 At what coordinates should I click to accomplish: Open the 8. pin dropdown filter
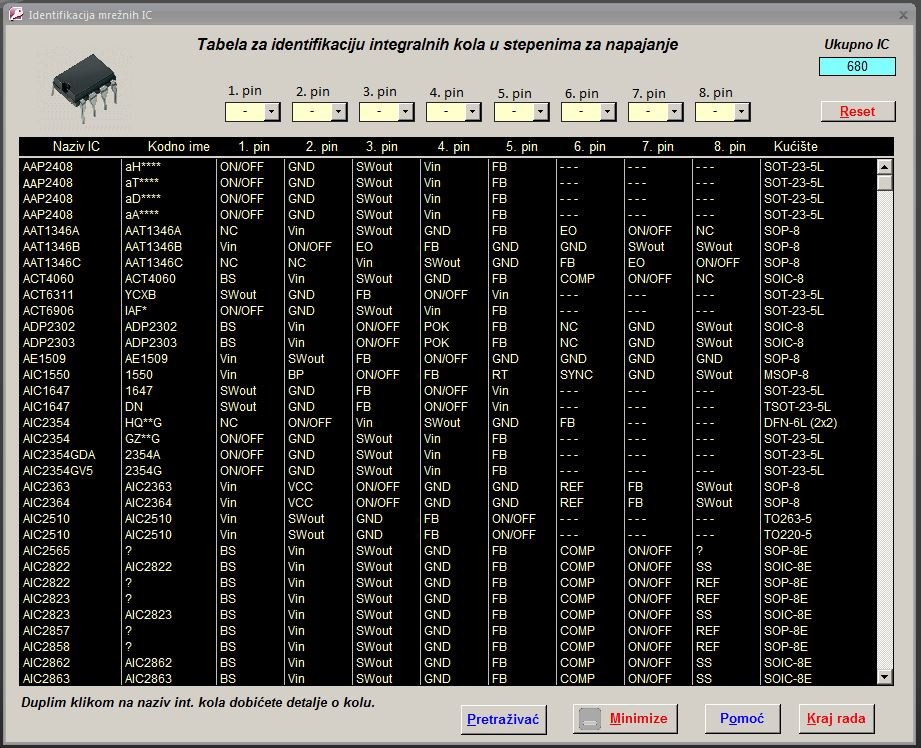pyautogui.click(x=741, y=112)
